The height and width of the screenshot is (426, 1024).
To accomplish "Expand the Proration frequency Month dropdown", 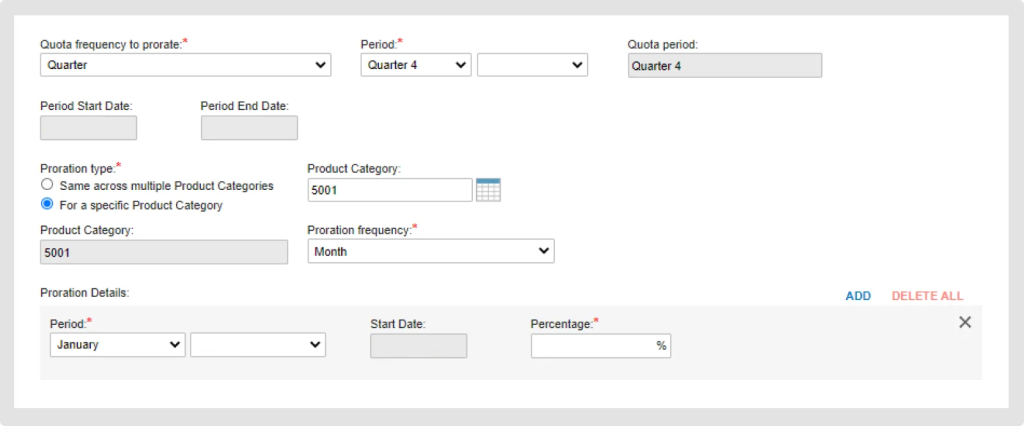I will point(430,252).
